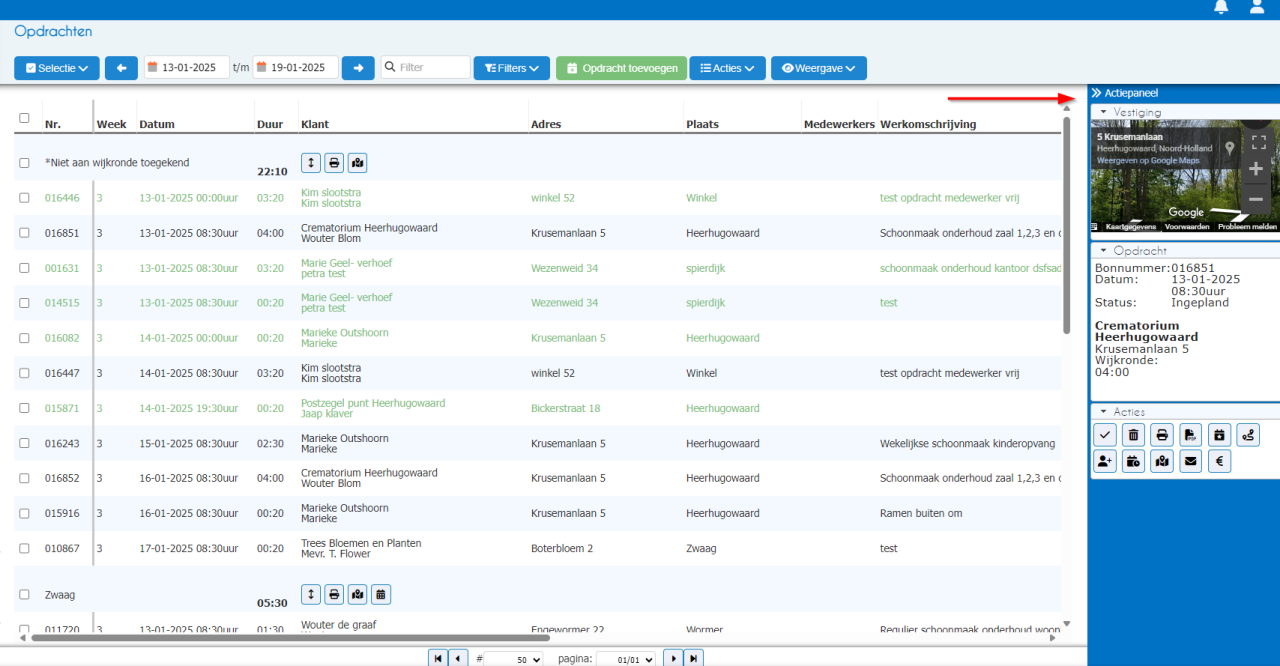Tick the select-all checkbox in table header
Viewport: 1280px width, 666px height.
24,118
